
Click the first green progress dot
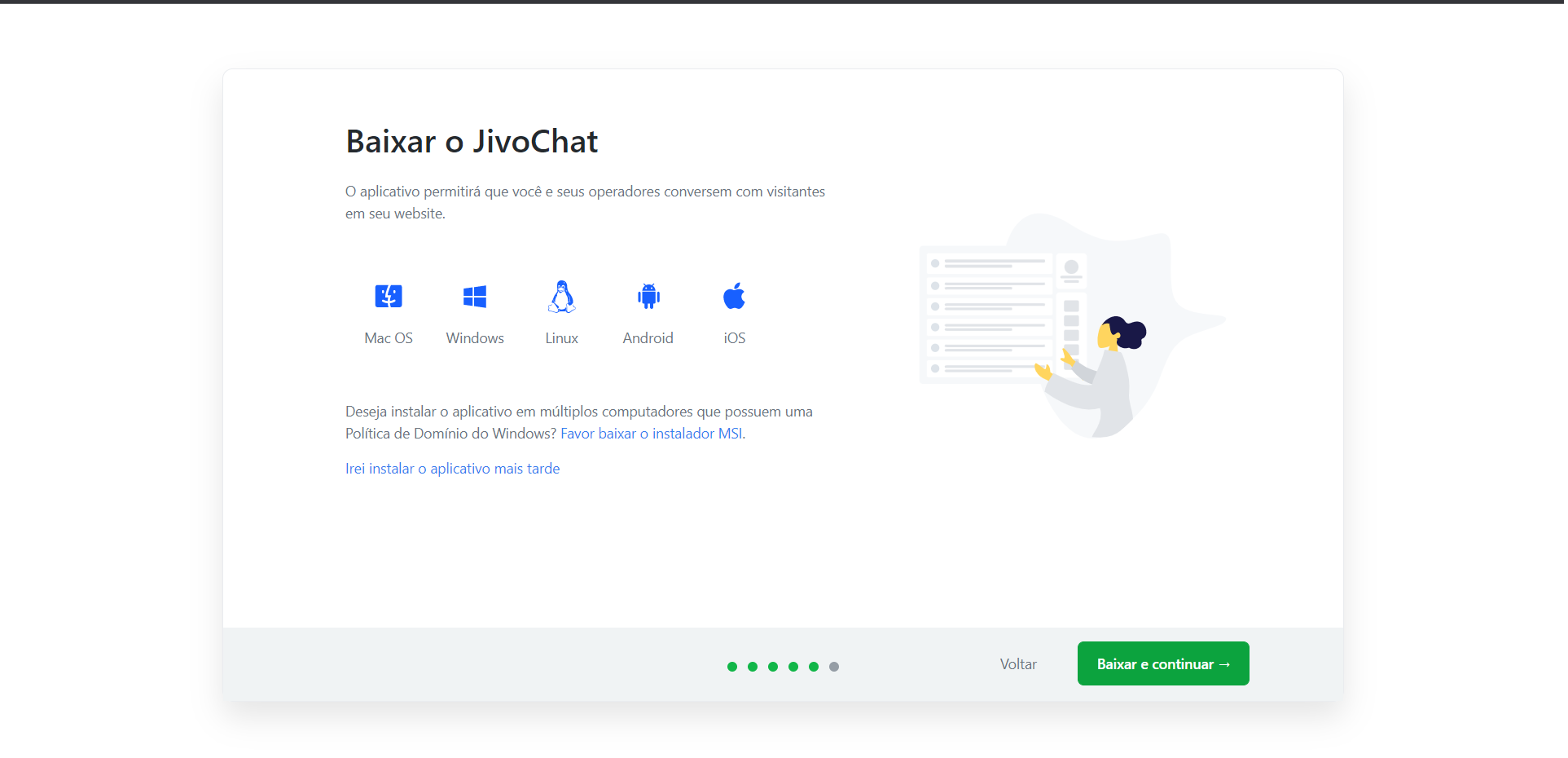pos(732,667)
